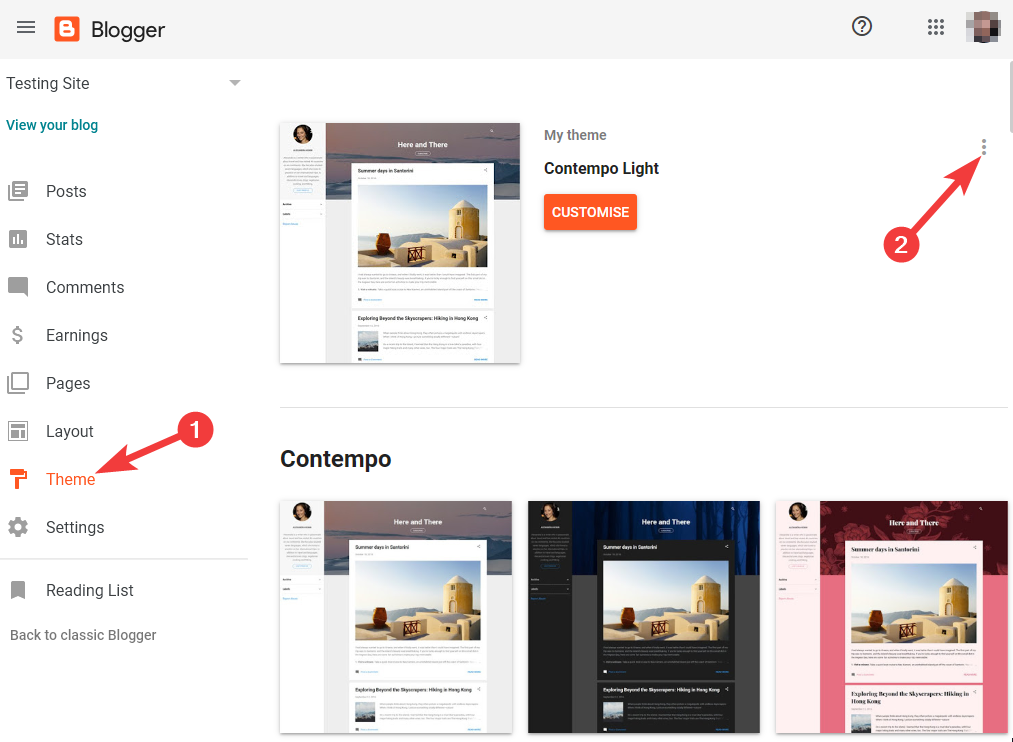1013x742 pixels.
Task: Click the View your blog link
Action: [x=52, y=125]
